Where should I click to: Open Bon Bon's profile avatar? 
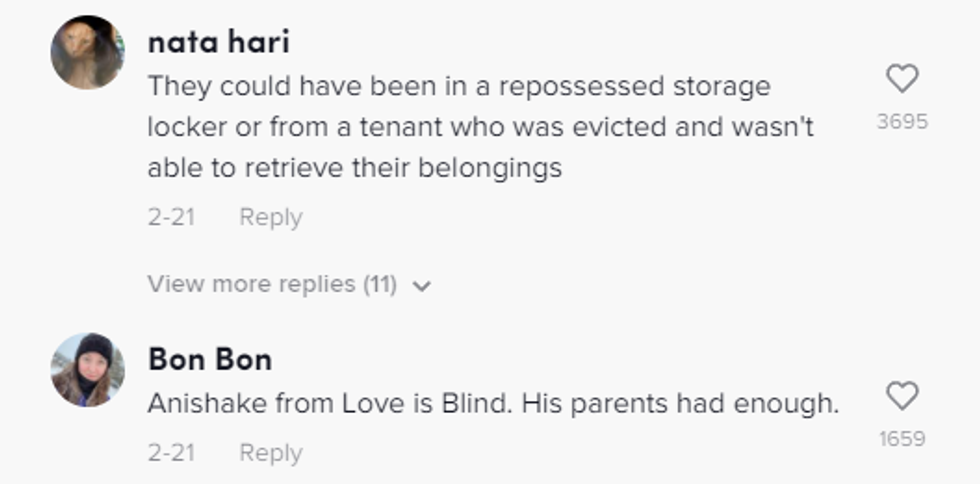(x=87, y=370)
